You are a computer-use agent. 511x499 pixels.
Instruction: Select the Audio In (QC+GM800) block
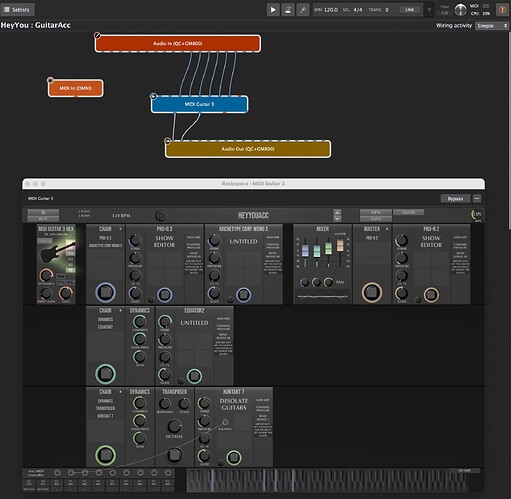pos(178,43)
